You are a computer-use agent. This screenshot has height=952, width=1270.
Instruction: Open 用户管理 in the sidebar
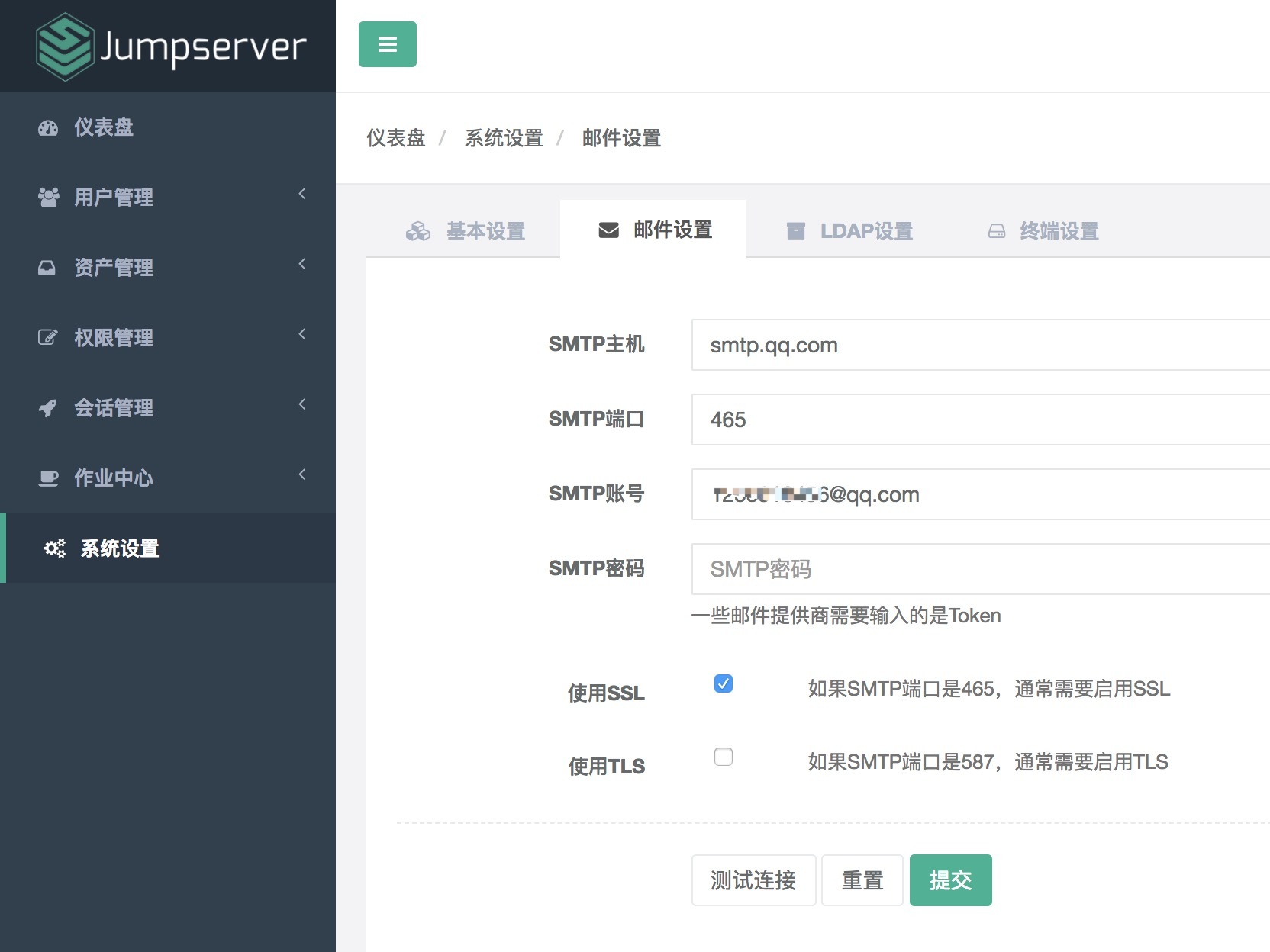[x=168, y=198]
